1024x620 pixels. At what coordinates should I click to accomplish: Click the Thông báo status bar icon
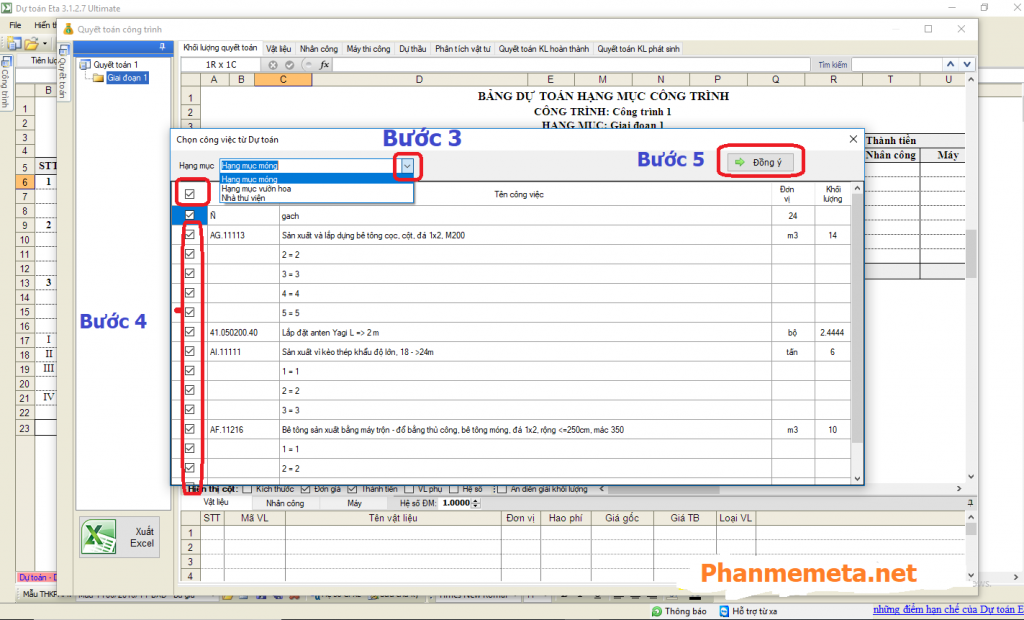point(656,610)
